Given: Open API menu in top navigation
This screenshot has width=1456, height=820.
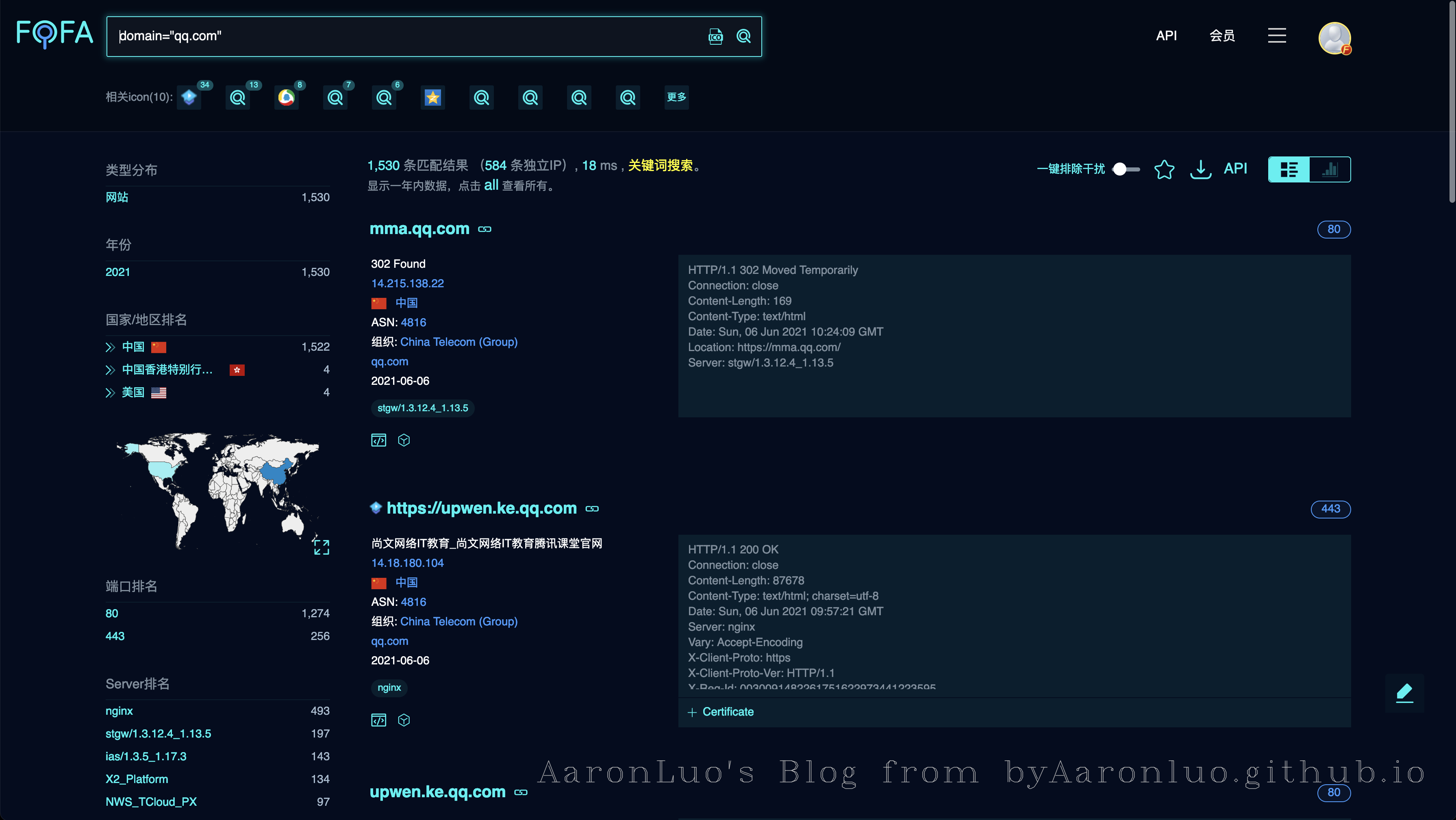Looking at the screenshot, I should pyautogui.click(x=1165, y=36).
